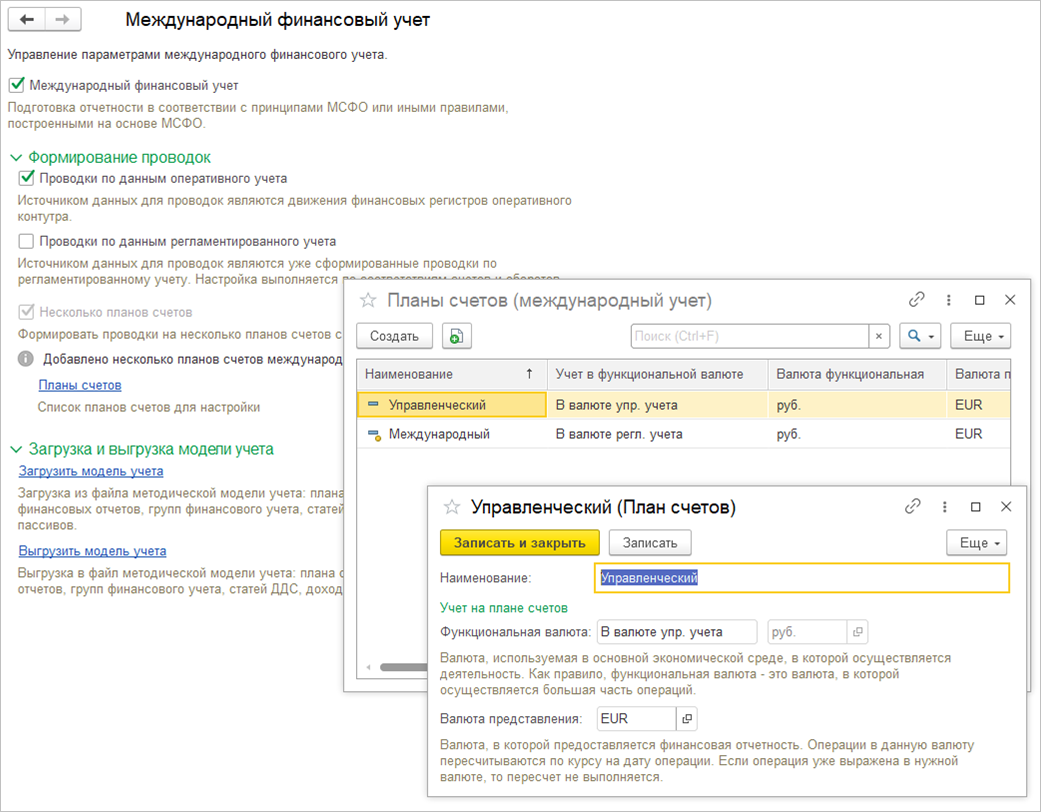
Task: Collapse Загрузка и выгрузка модели учета section
Action: [x=16, y=449]
